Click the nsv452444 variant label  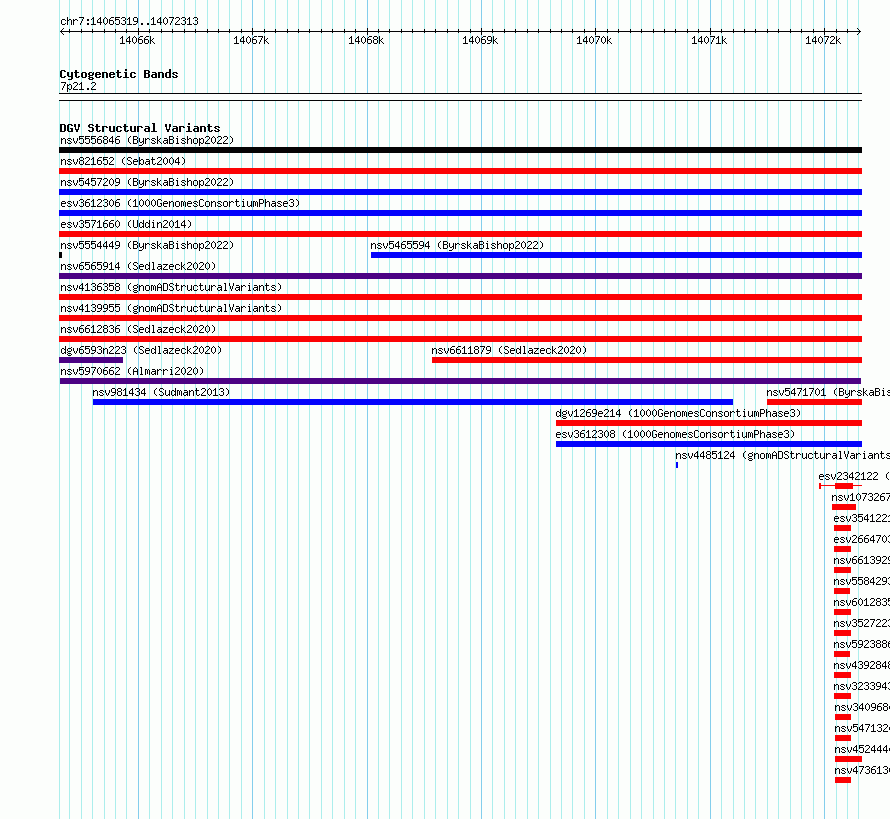pyautogui.click(x=862, y=749)
